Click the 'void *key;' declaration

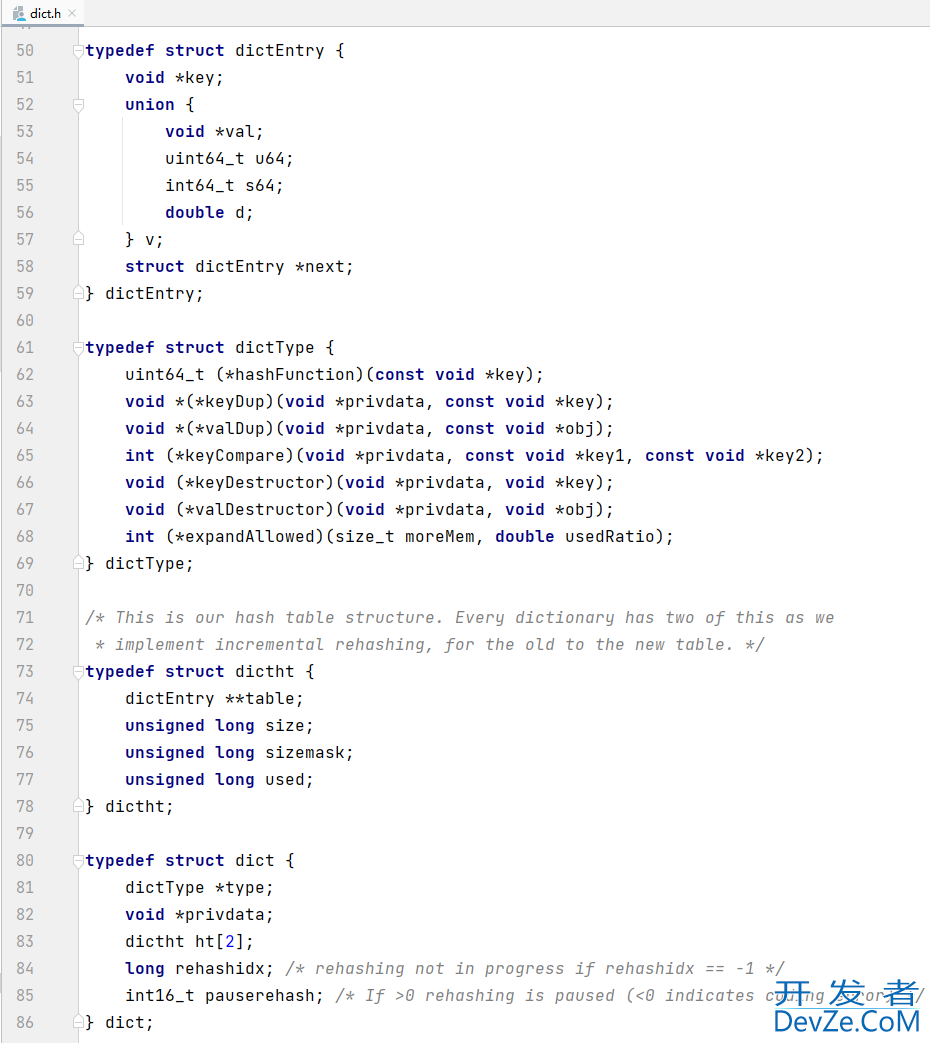coord(174,78)
